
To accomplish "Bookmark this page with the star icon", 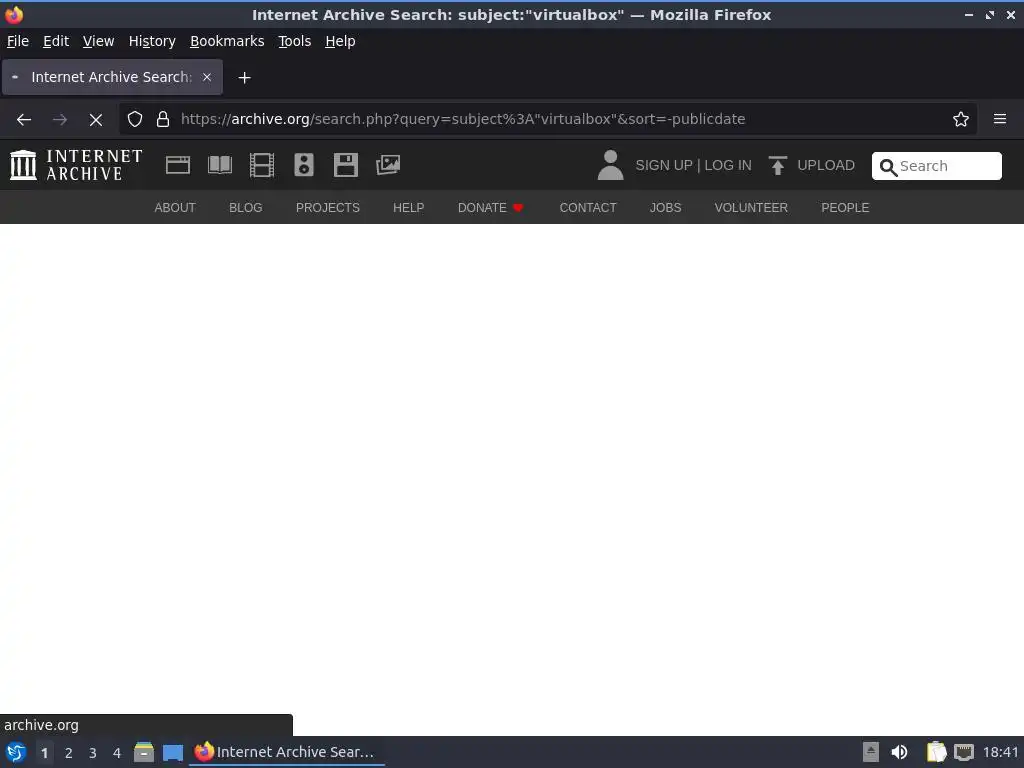I will click(x=961, y=120).
